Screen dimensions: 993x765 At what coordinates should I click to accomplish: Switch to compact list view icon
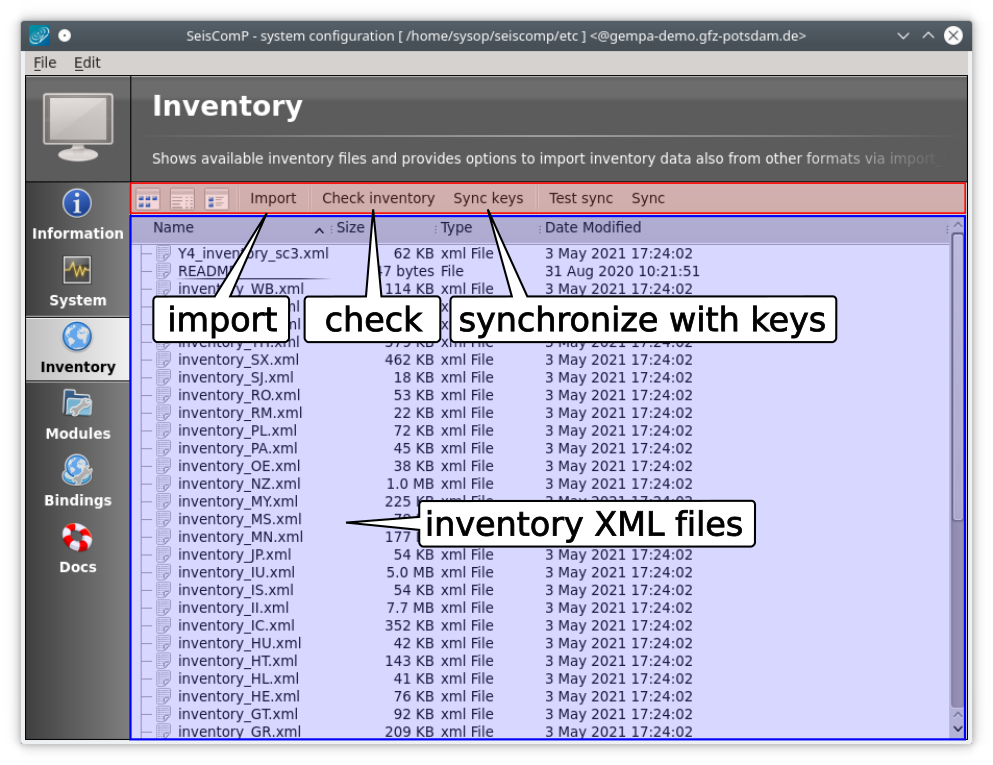(216, 199)
